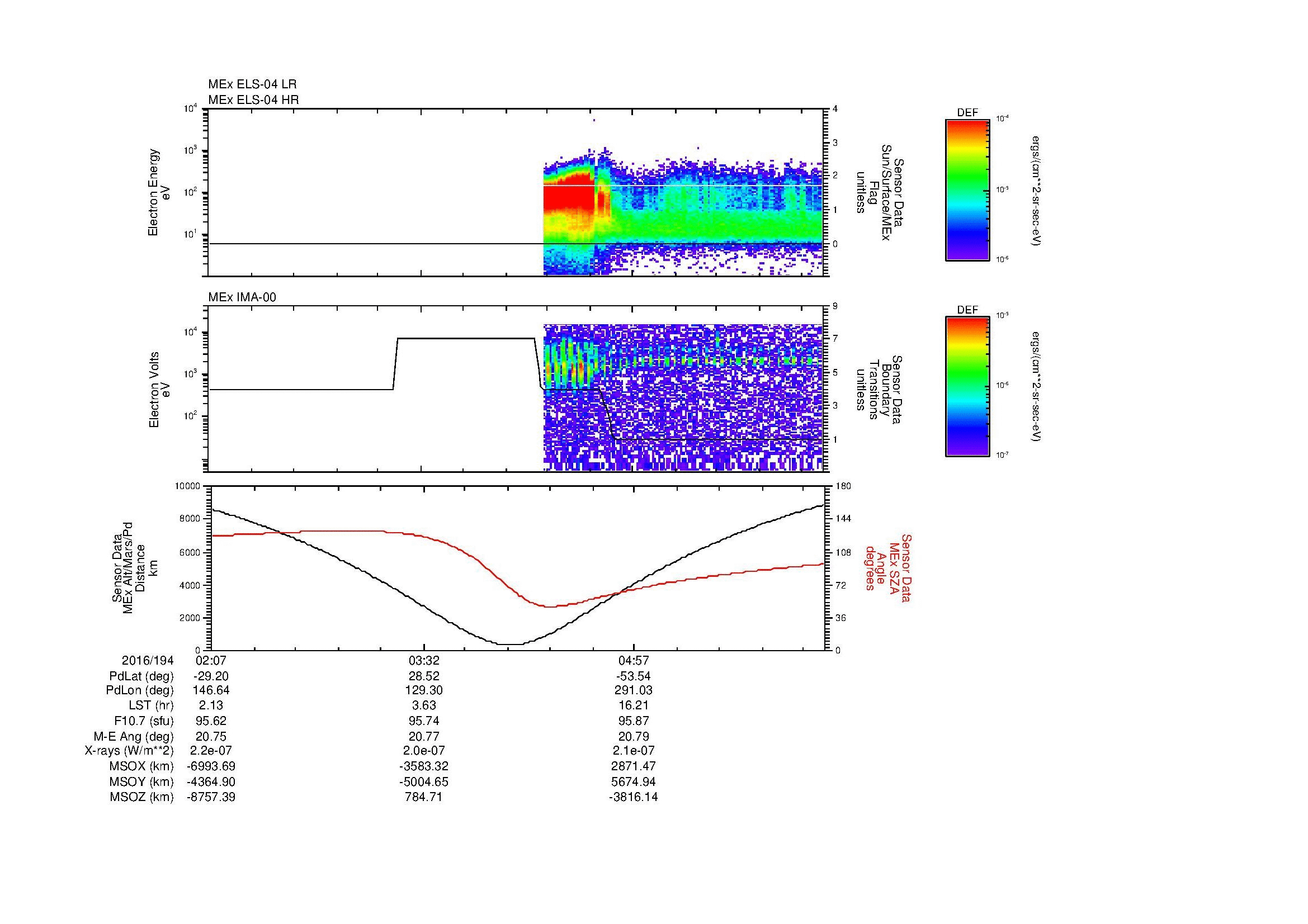This screenshot has height=924, width=1308.
Task: Click the 'LST (hr)' row label
Action: pyautogui.click(x=151, y=705)
